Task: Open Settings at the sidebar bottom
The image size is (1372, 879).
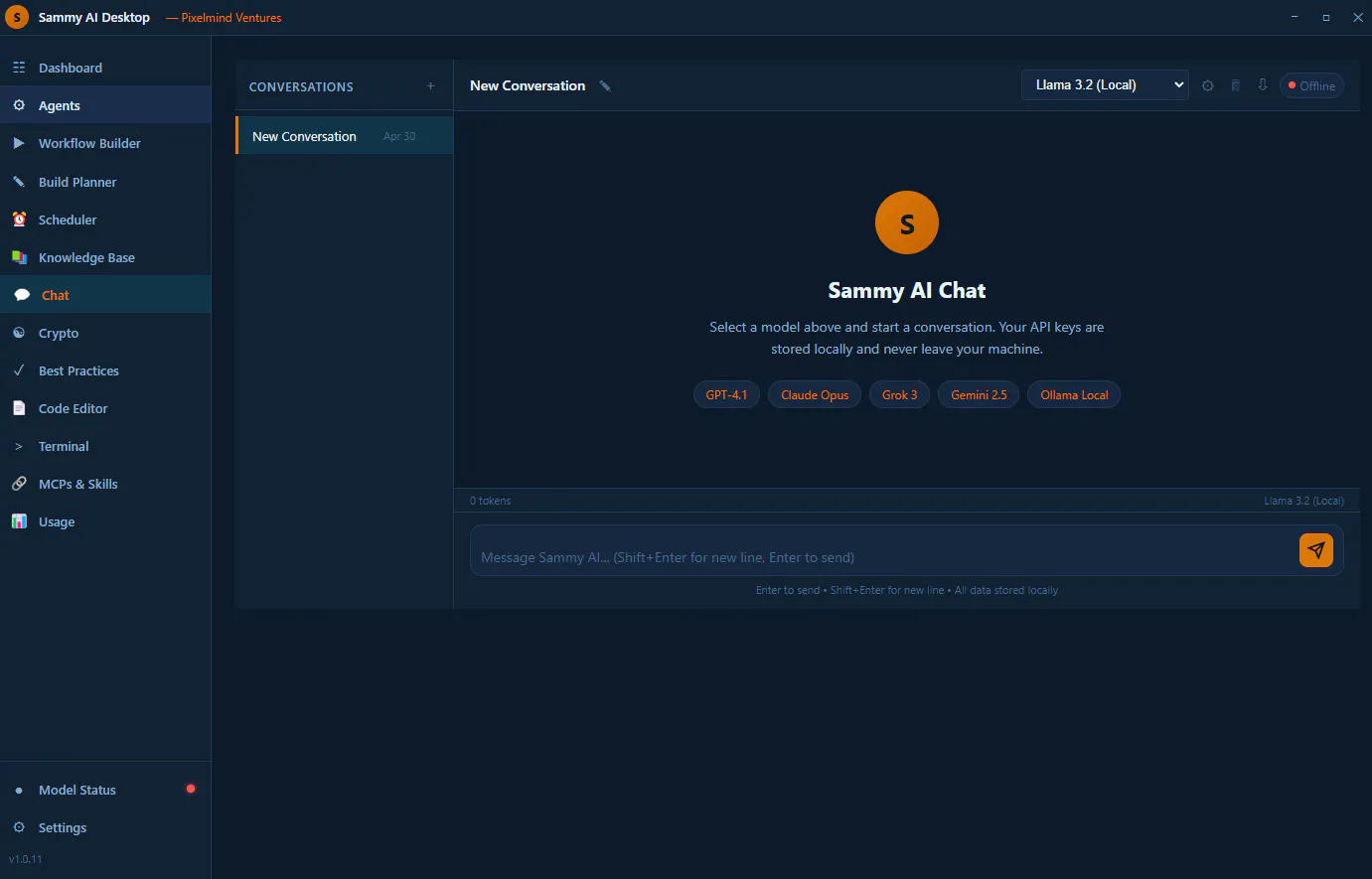Action: point(105,827)
